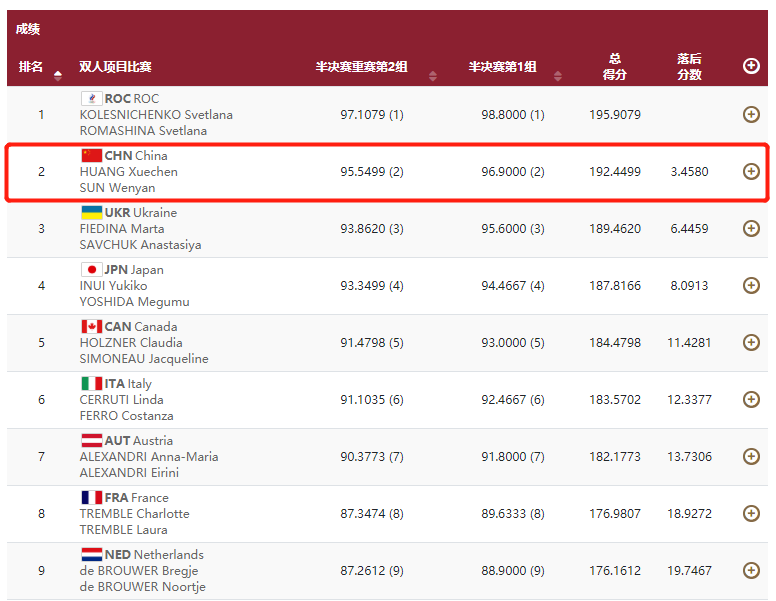Expand details for China row
The width and height of the screenshot is (776, 601).
[x=751, y=172]
